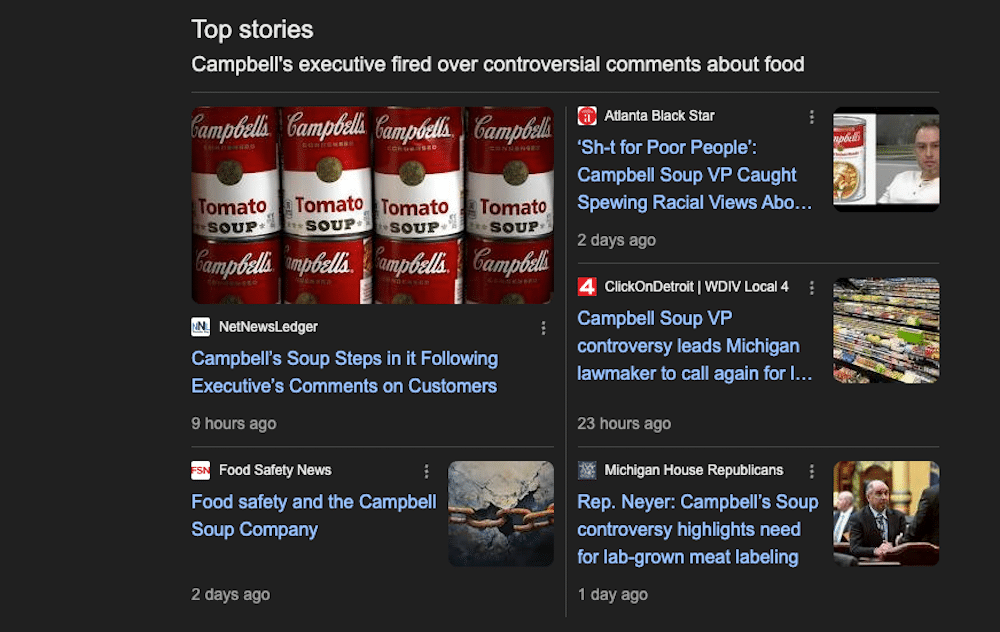This screenshot has height=632, width=1000.
Task: Click the Atlanta Black Star favicon
Action: (x=587, y=116)
